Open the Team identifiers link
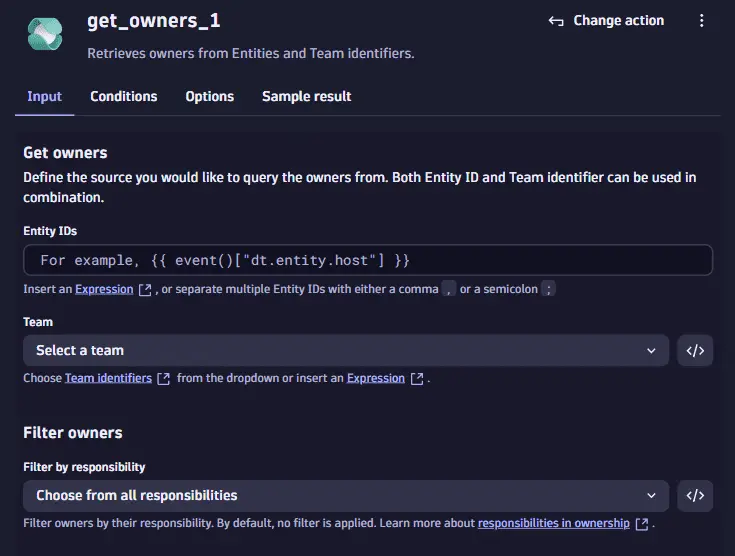This screenshot has width=735, height=556. [x=108, y=379]
